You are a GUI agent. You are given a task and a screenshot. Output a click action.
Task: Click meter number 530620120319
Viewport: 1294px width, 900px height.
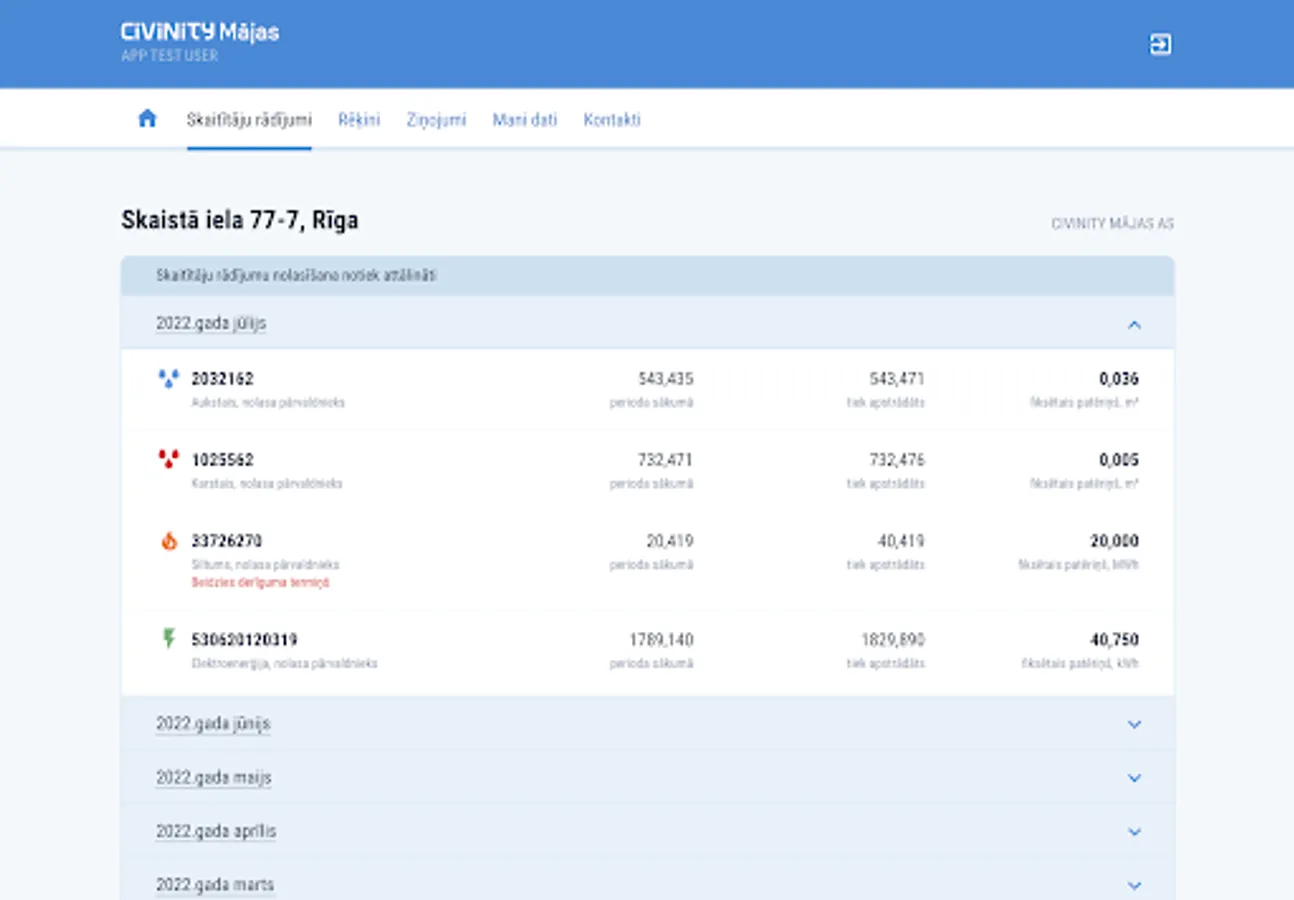click(244, 640)
